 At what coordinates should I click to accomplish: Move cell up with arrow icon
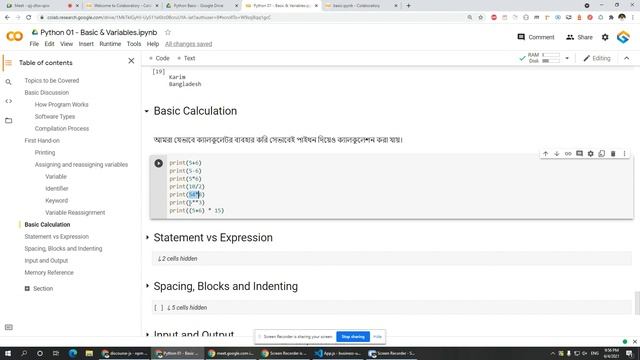tap(545, 154)
